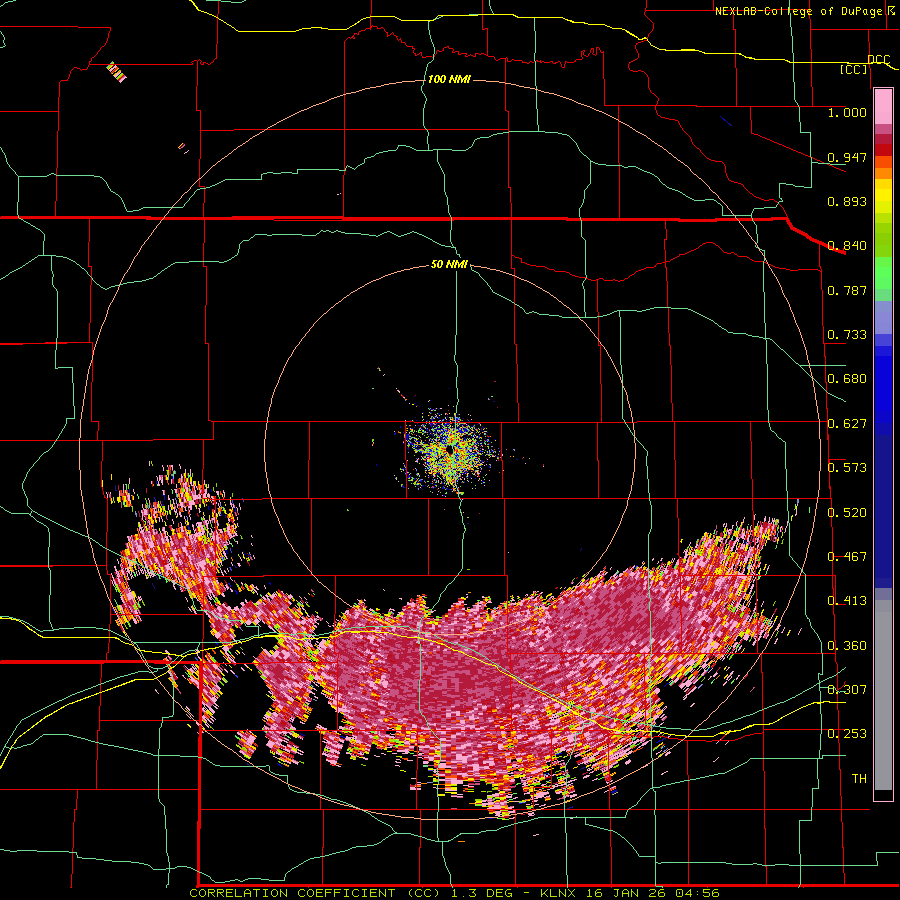
Task: Select the 100 NMI range ring label
Action: coord(449,79)
